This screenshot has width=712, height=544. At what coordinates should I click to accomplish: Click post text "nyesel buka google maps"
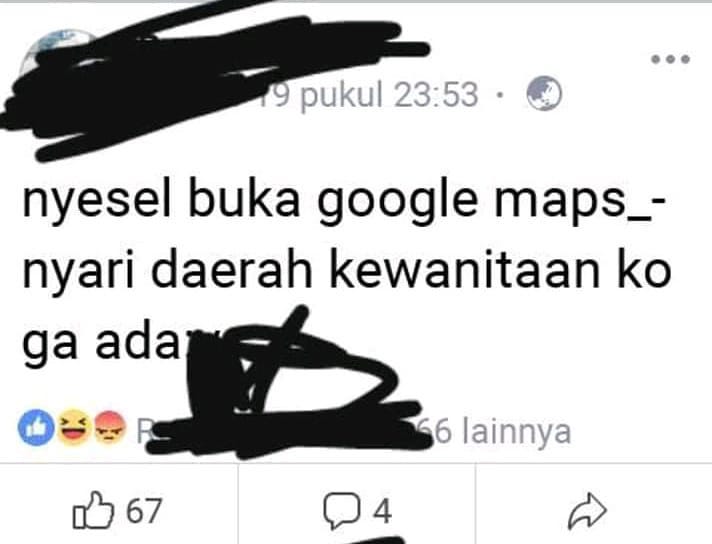[322, 202]
